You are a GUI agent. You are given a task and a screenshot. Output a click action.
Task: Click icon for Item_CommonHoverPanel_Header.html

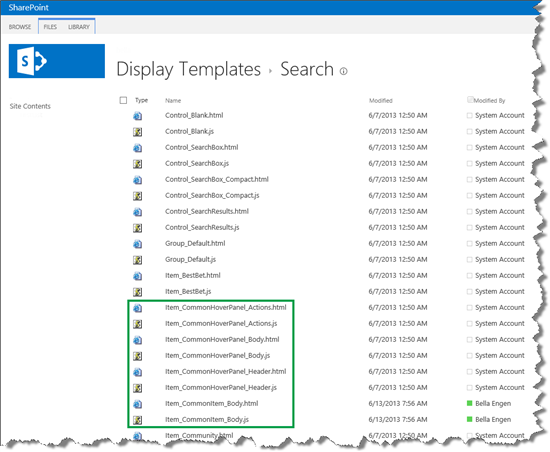pos(138,372)
